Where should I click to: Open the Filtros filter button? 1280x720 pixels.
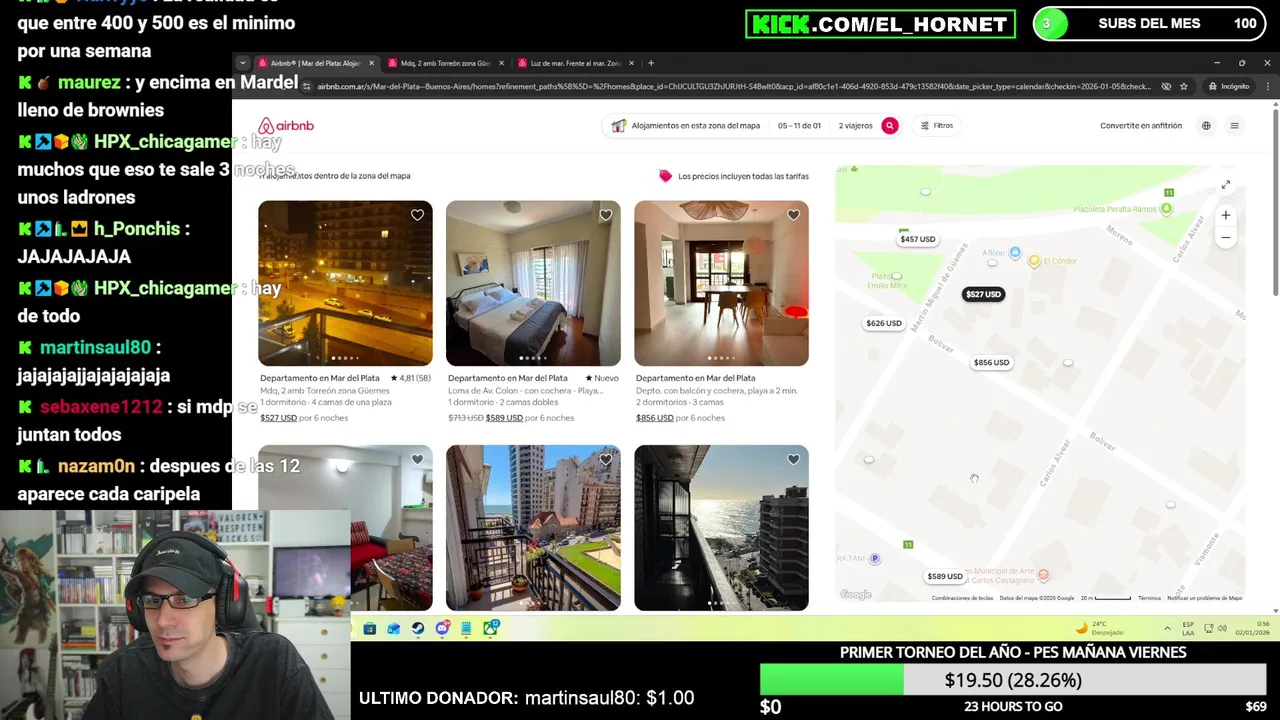(937, 126)
